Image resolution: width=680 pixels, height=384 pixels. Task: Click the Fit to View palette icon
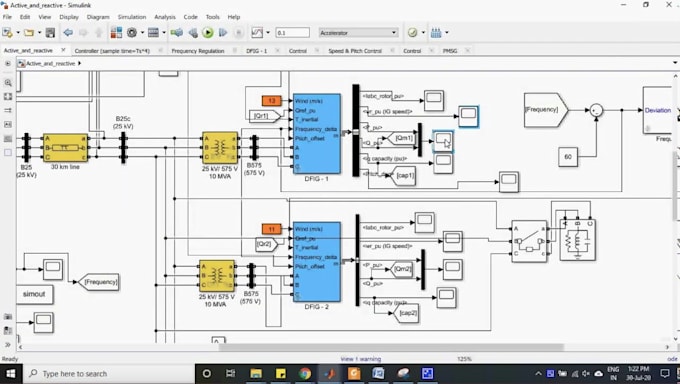click(x=8, y=96)
